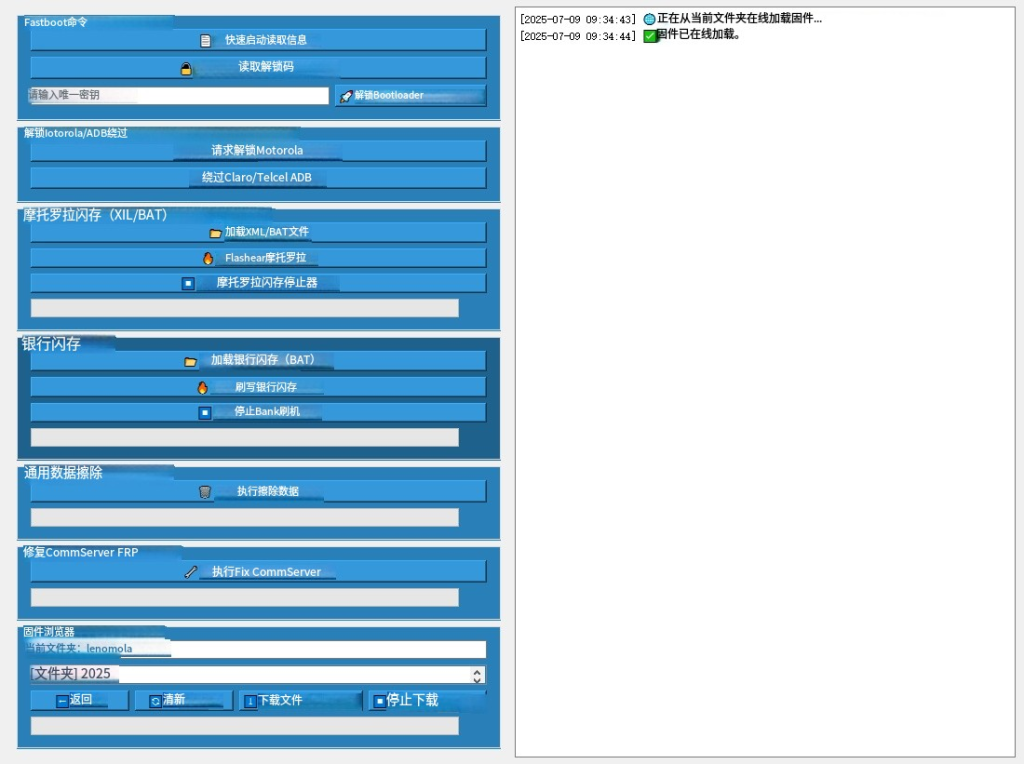Click the padlock icon on 读取解锁码
This screenshot has width=1024, height=764.
pyautogui.click(x=186, y=69)
